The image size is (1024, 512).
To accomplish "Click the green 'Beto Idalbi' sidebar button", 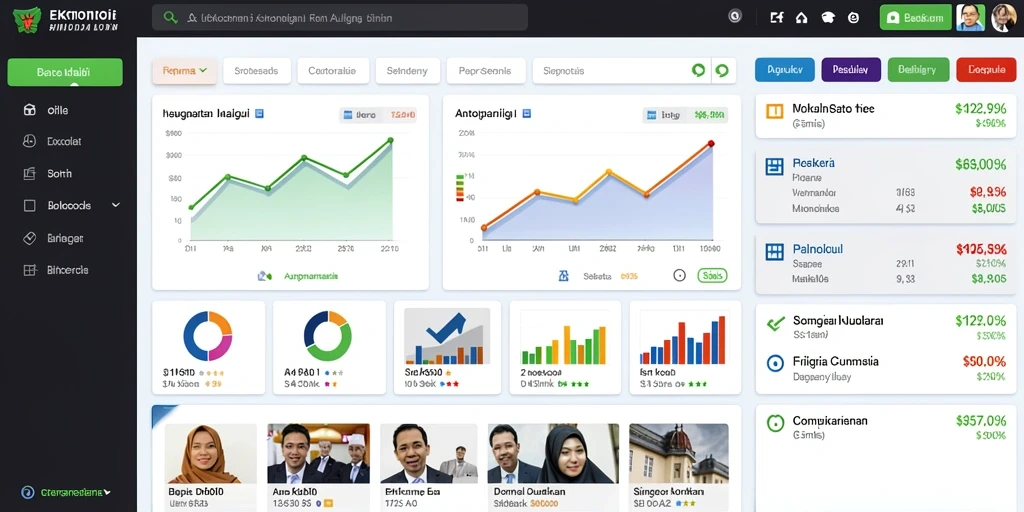I will pyautogui.click(x=65, y=72).
